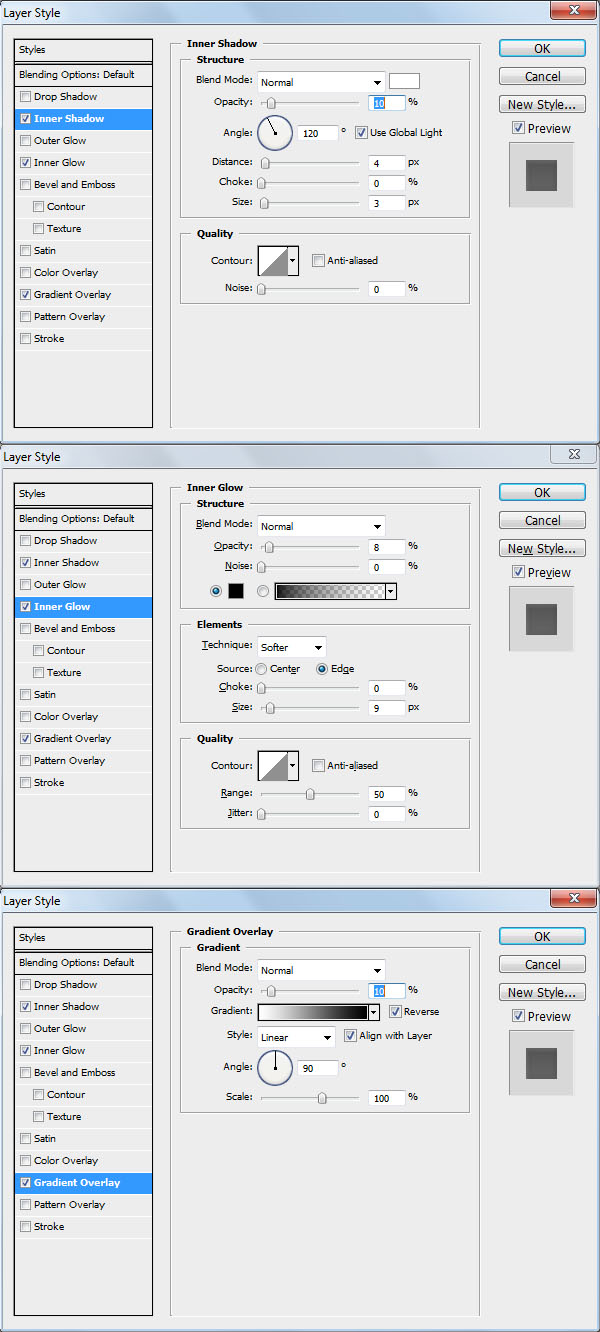The width and height of the screenshot is (600, 1332).
Task: Open Blend Mode dropdown in Inner Glow settings
Action: click(321, 526)
